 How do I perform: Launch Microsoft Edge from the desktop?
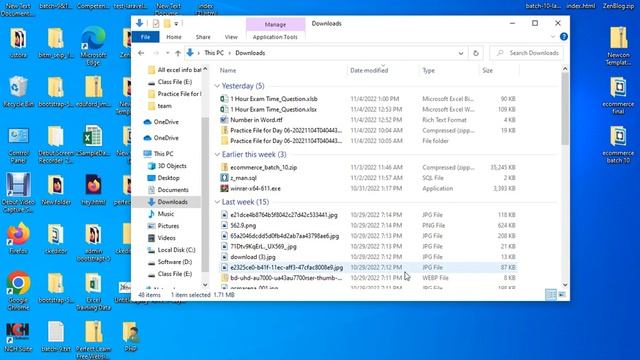[93, 46]
